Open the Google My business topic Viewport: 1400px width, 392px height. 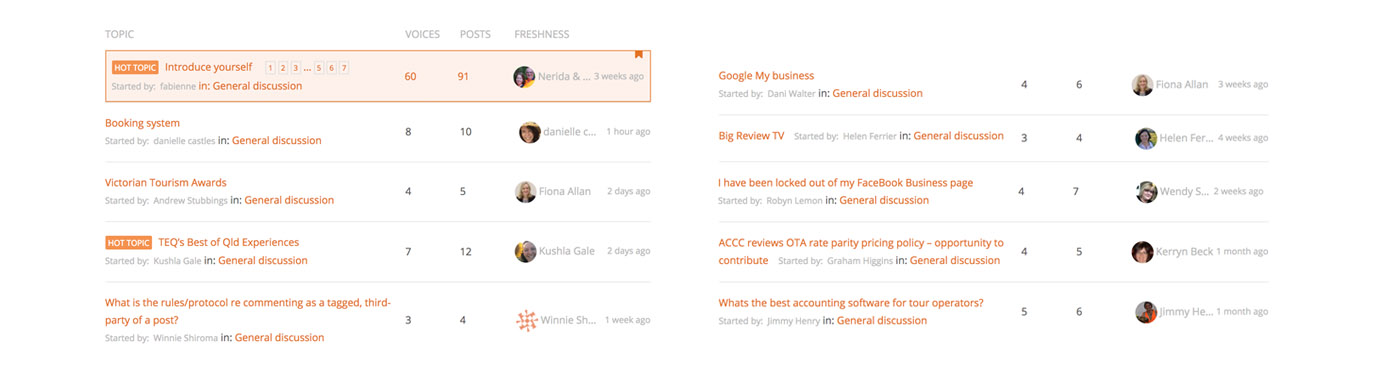pos(766,76)
